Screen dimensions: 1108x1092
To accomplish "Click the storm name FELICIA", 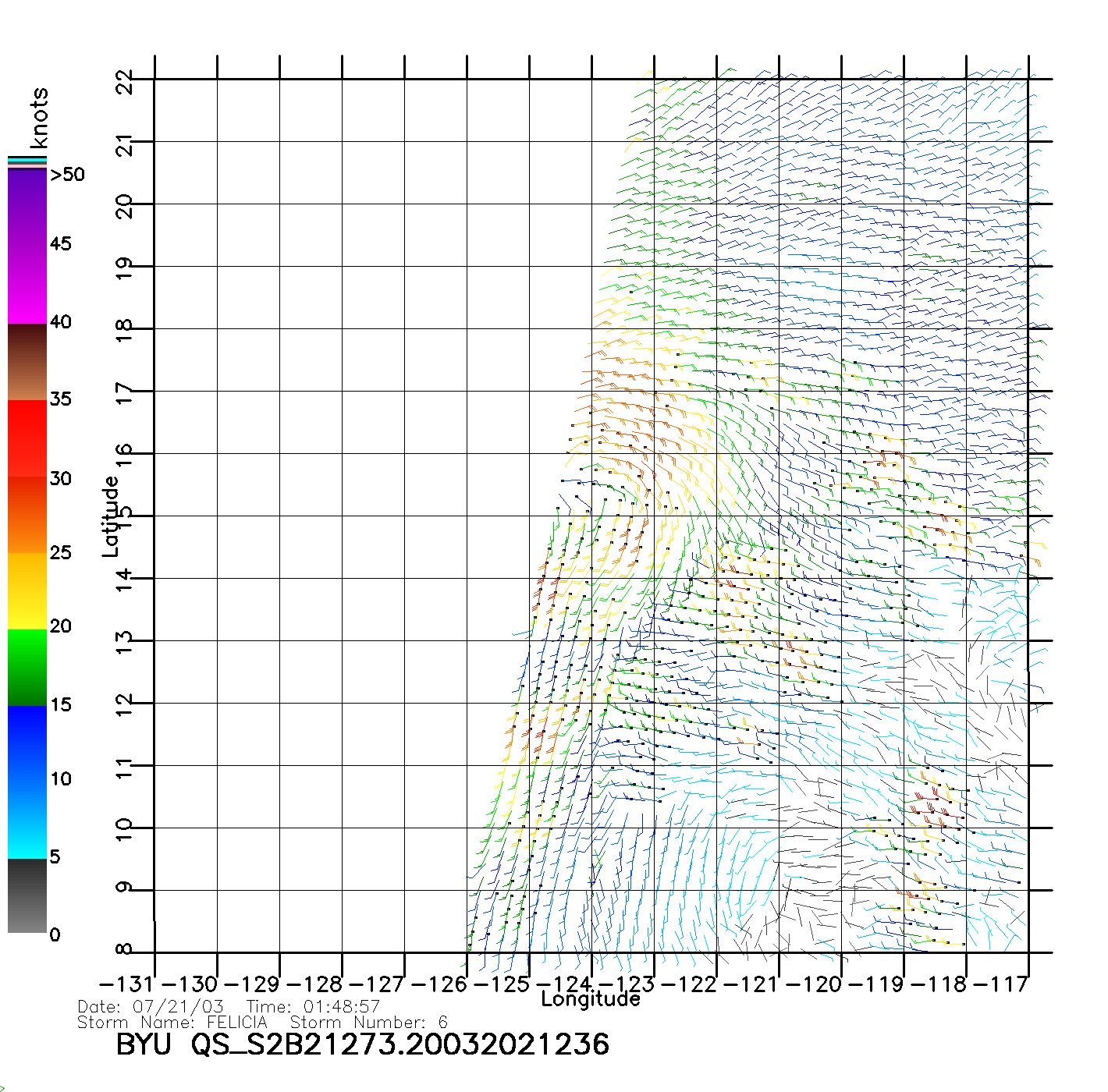I will tap(237, 1023).
